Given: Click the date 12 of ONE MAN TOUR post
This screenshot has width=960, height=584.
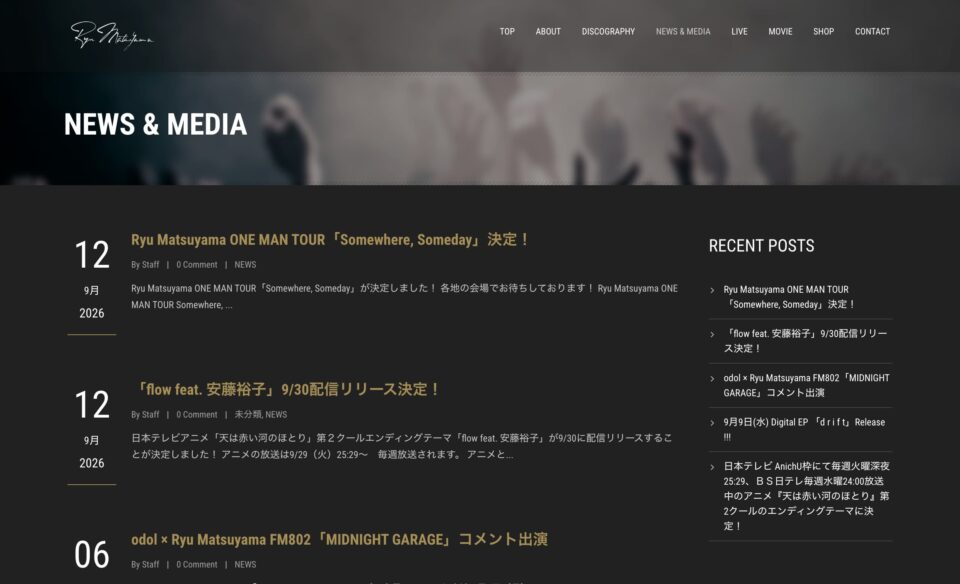Looking at the screenshot, I should point(92,255).
